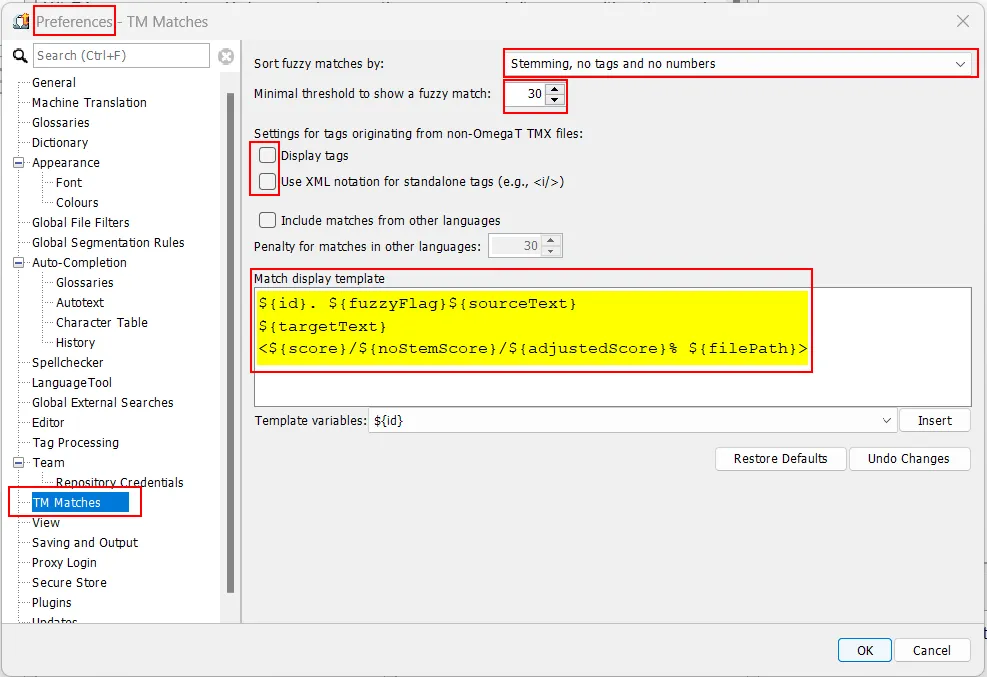
Task: Collapse the Appearance tree node
Action: click(18, 163)
